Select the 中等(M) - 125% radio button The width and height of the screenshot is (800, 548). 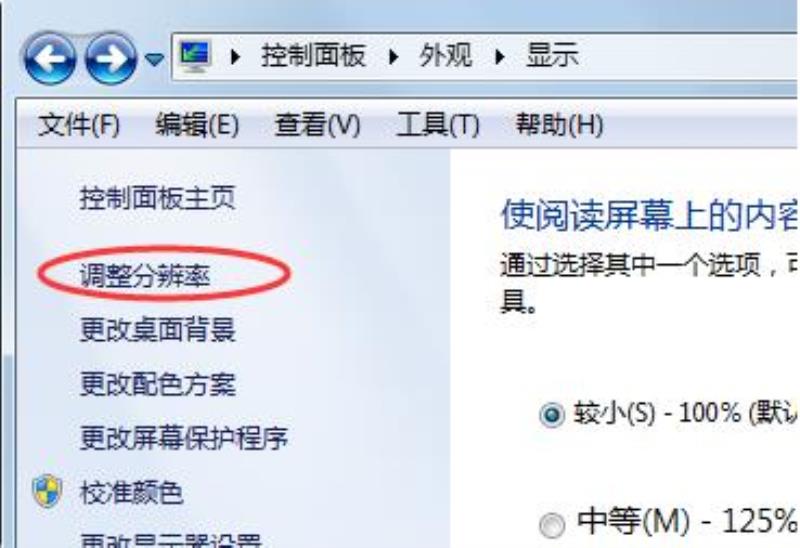point(552,525)
